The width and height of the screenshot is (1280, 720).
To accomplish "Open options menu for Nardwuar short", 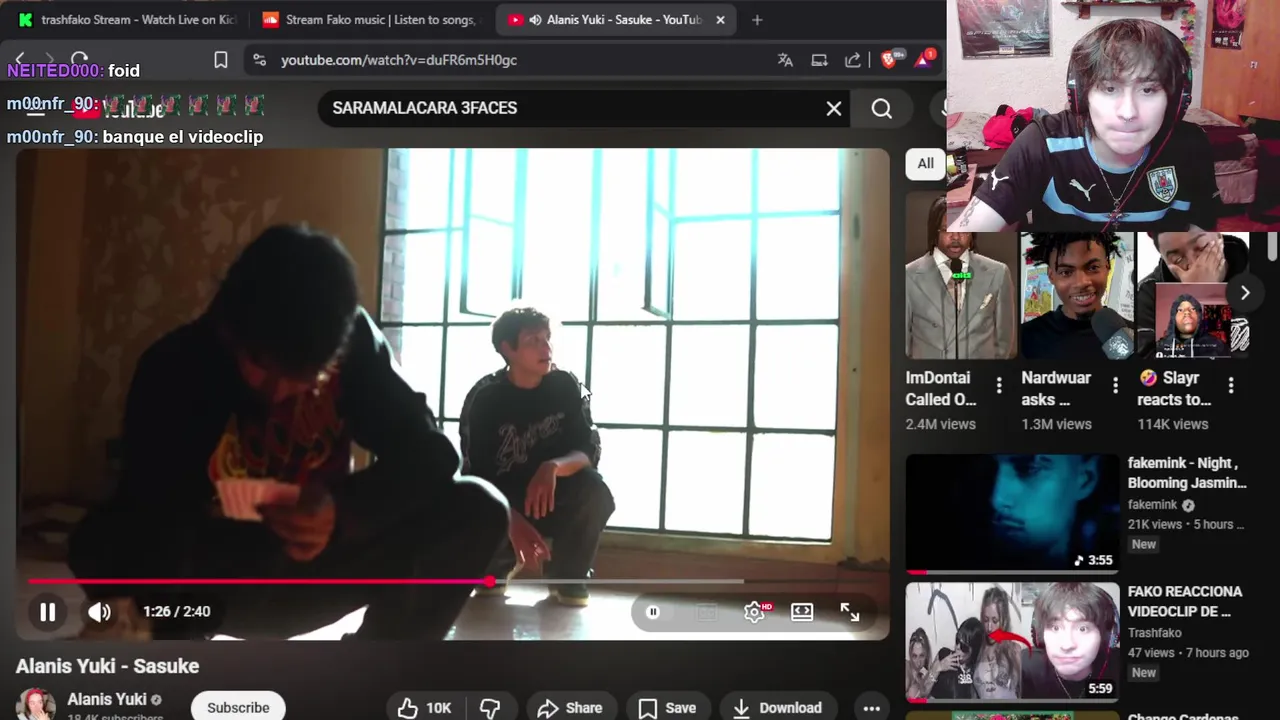I will point(1115,385).
